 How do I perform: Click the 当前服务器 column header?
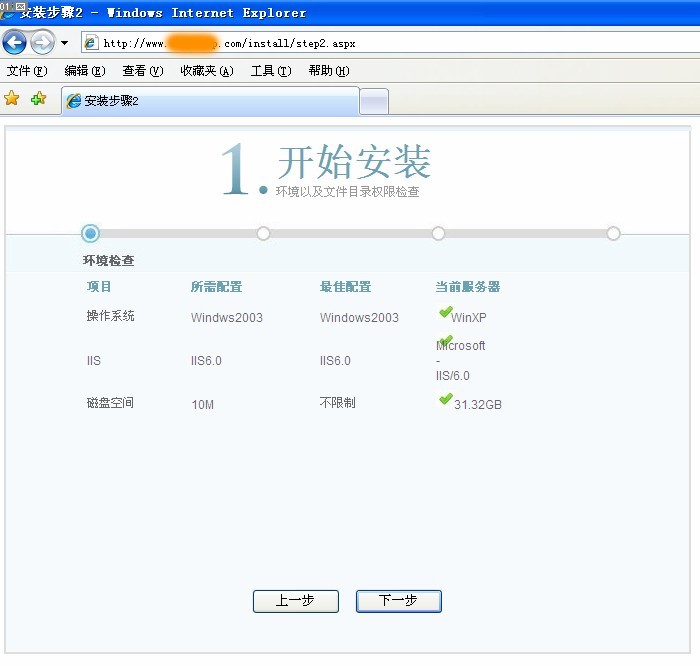(x=467, y=286)
